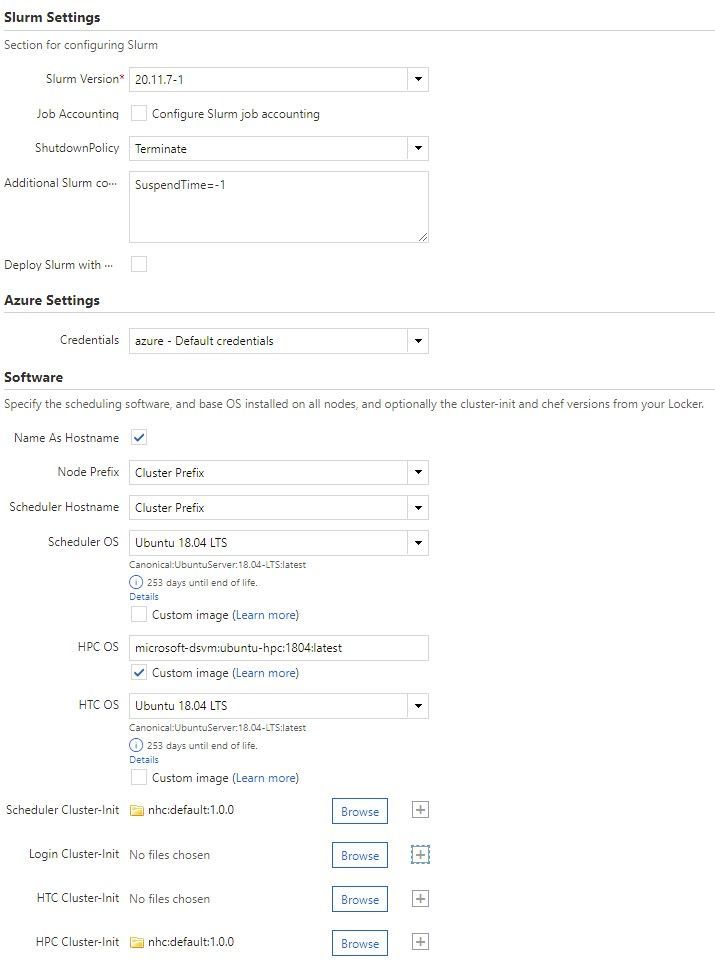The image size is (715, 970).
Task: Enable Custom image for Scheduler OS
Action: pyautogui.click(x=140, y=615)
